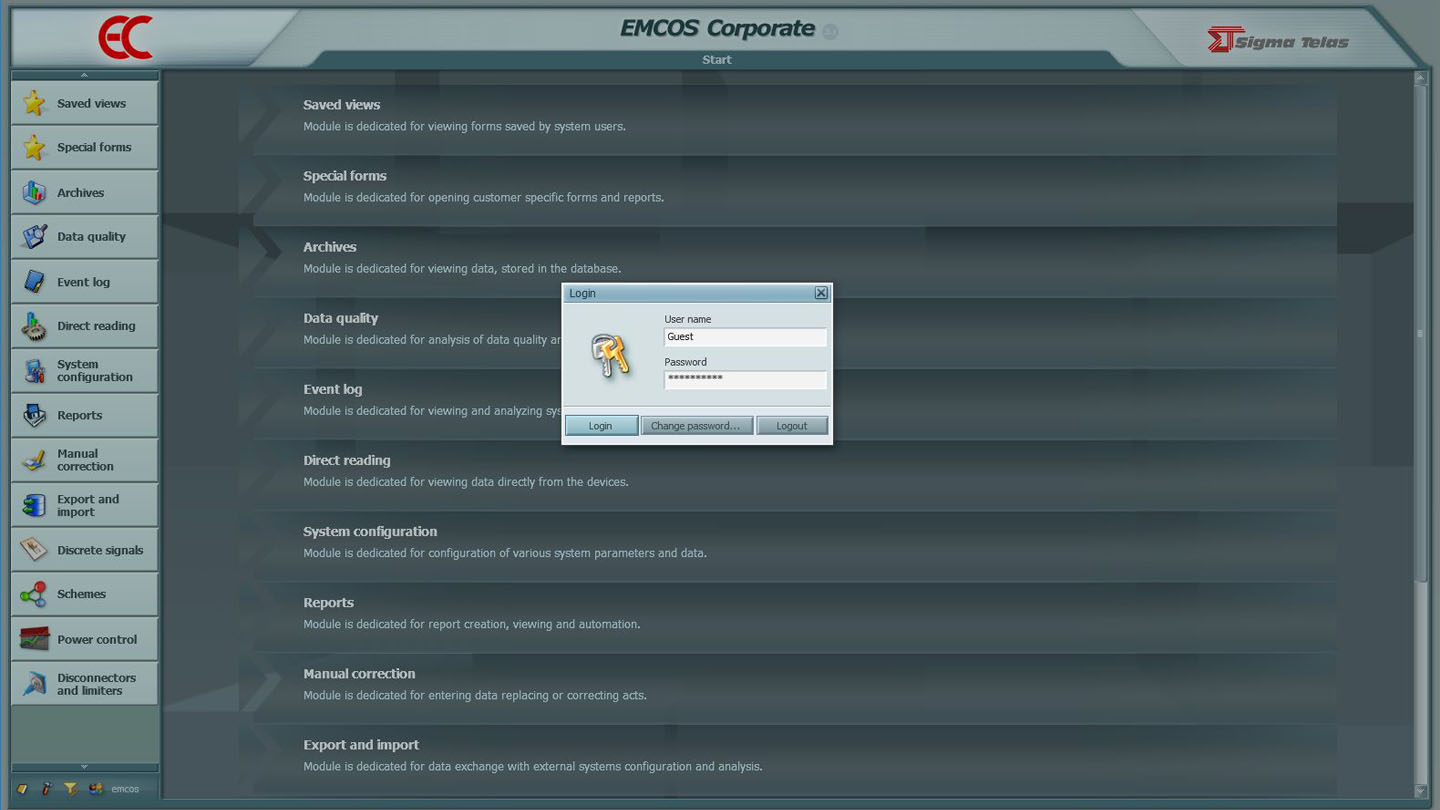Open the Export and import sidebar module

click(x=85, y=505)
